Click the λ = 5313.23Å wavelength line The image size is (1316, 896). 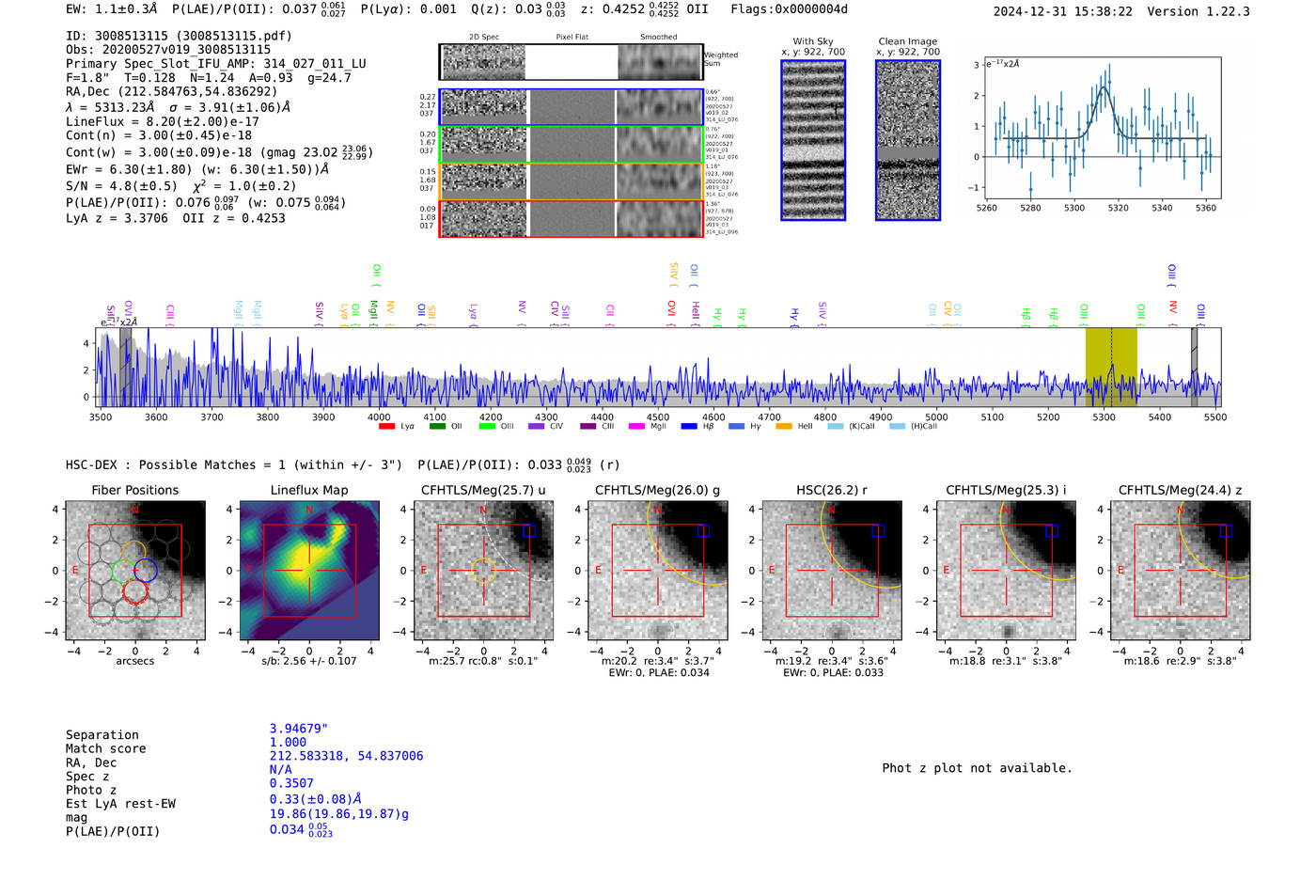pyautogui.click(x=178, y=107)
